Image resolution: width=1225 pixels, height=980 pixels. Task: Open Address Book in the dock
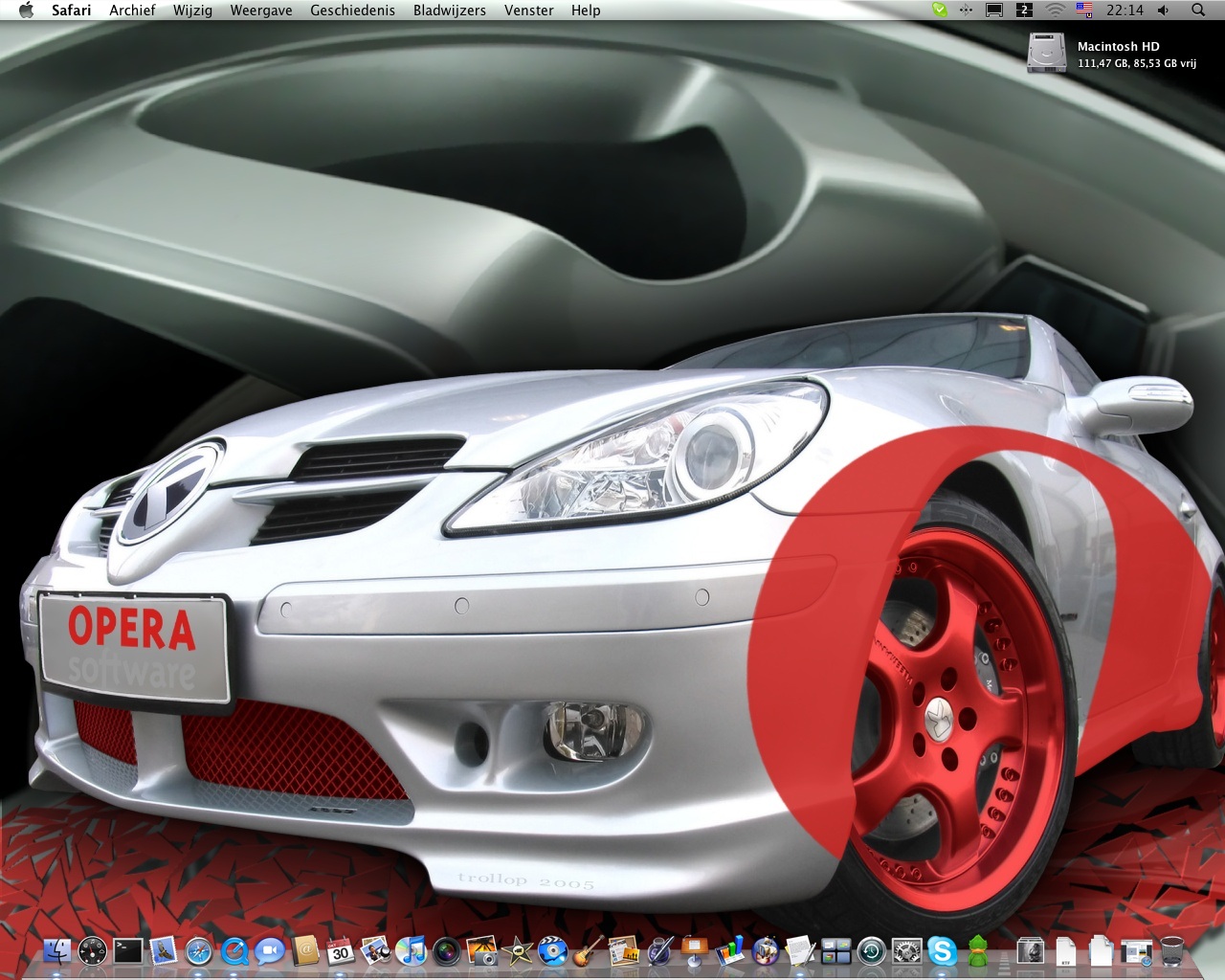(305, 950)
